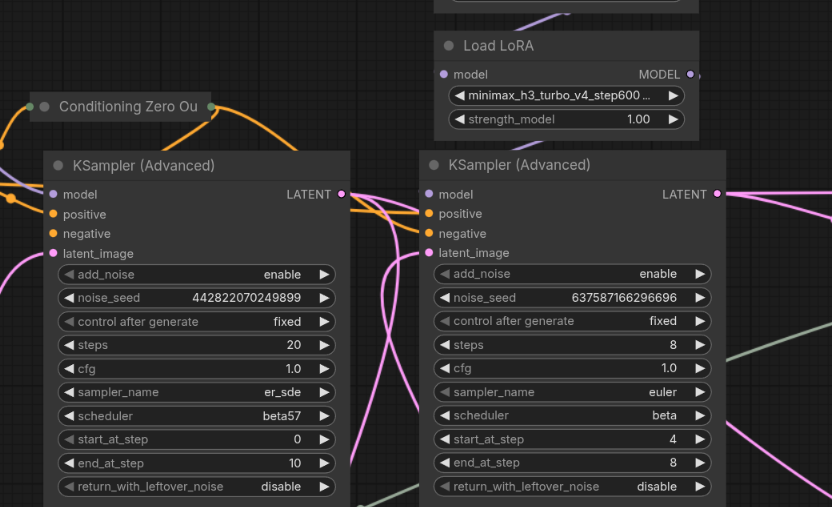Click left KSampler model input socket
Image resolution: width=832 pixels, height=507 pixels.
coord(53,194)
